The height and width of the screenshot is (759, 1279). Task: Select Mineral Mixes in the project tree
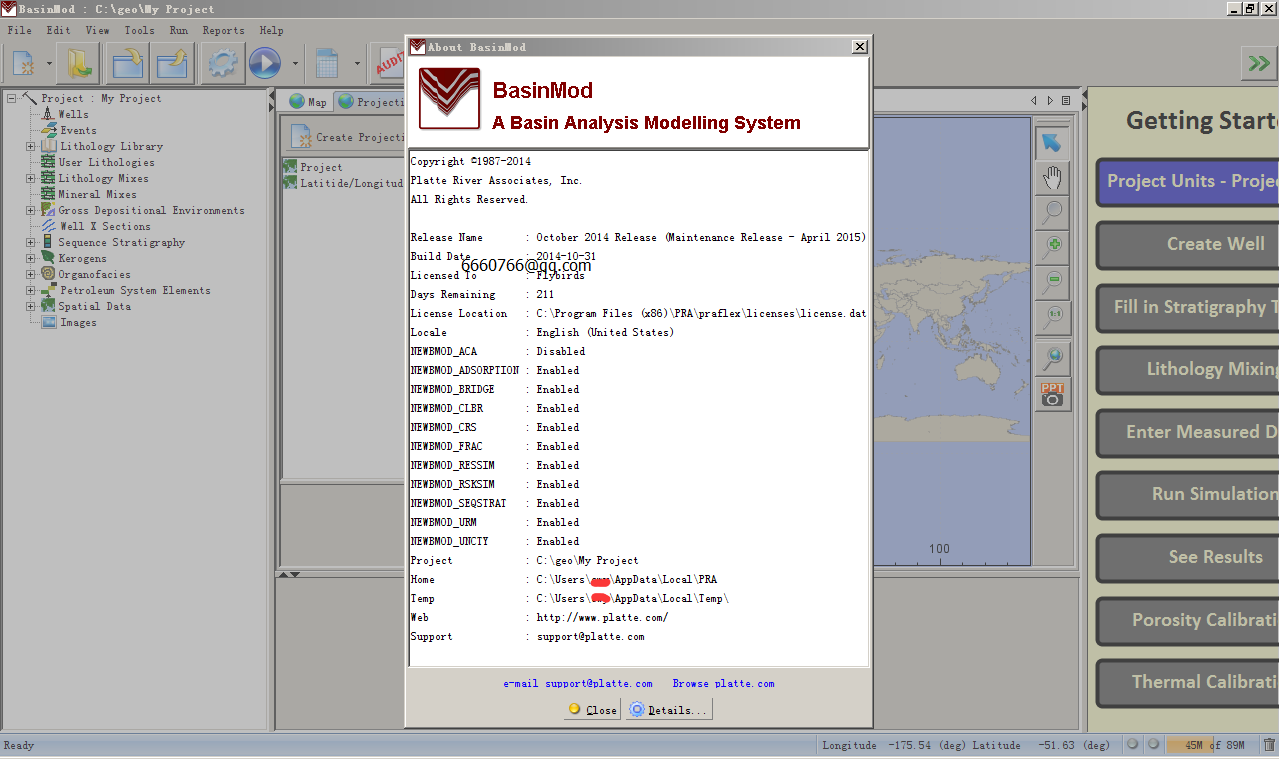click(97, 194)
